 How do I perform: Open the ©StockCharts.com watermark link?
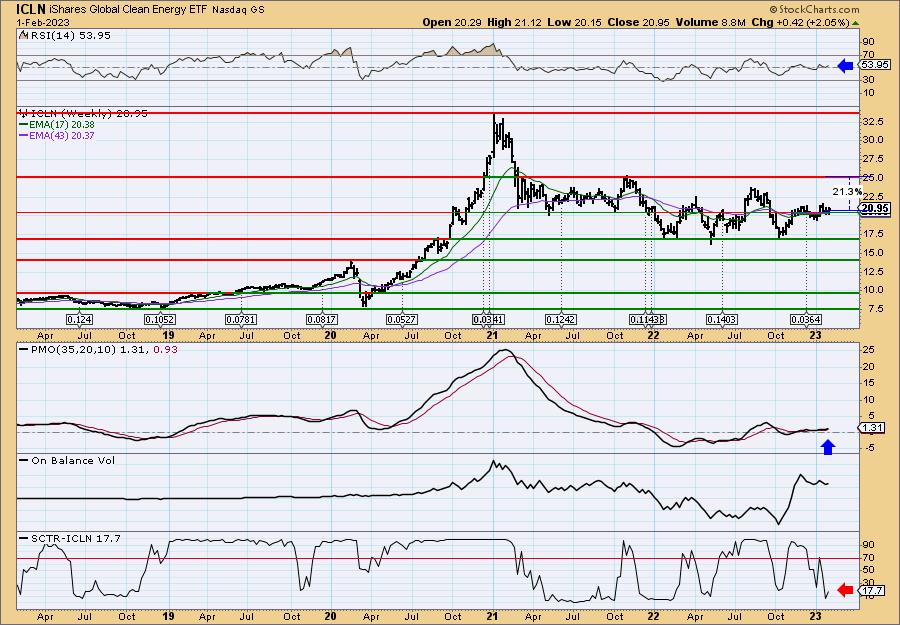coord(814,9)
